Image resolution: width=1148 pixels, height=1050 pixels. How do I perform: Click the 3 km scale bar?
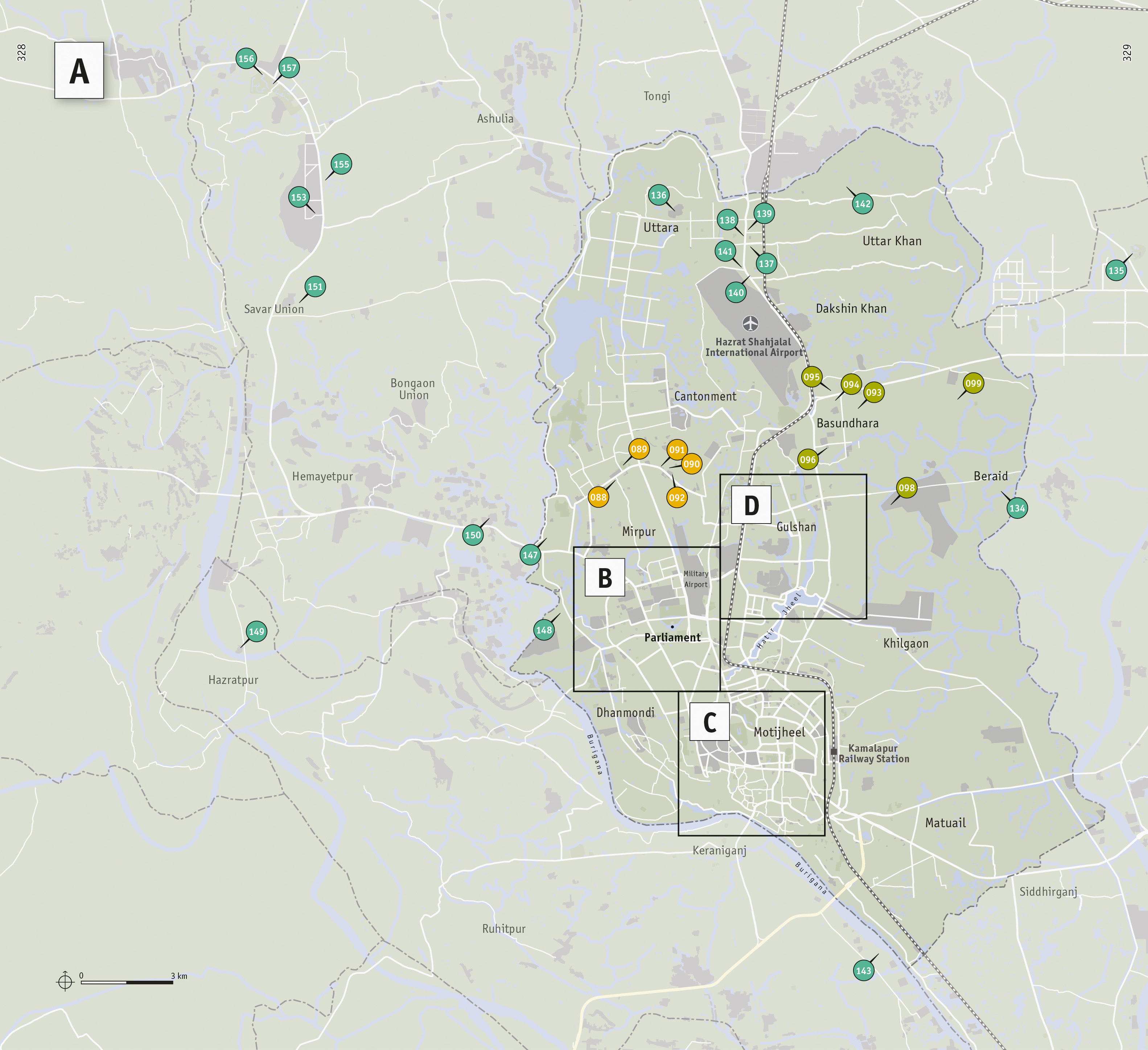[x=127, y=982]
